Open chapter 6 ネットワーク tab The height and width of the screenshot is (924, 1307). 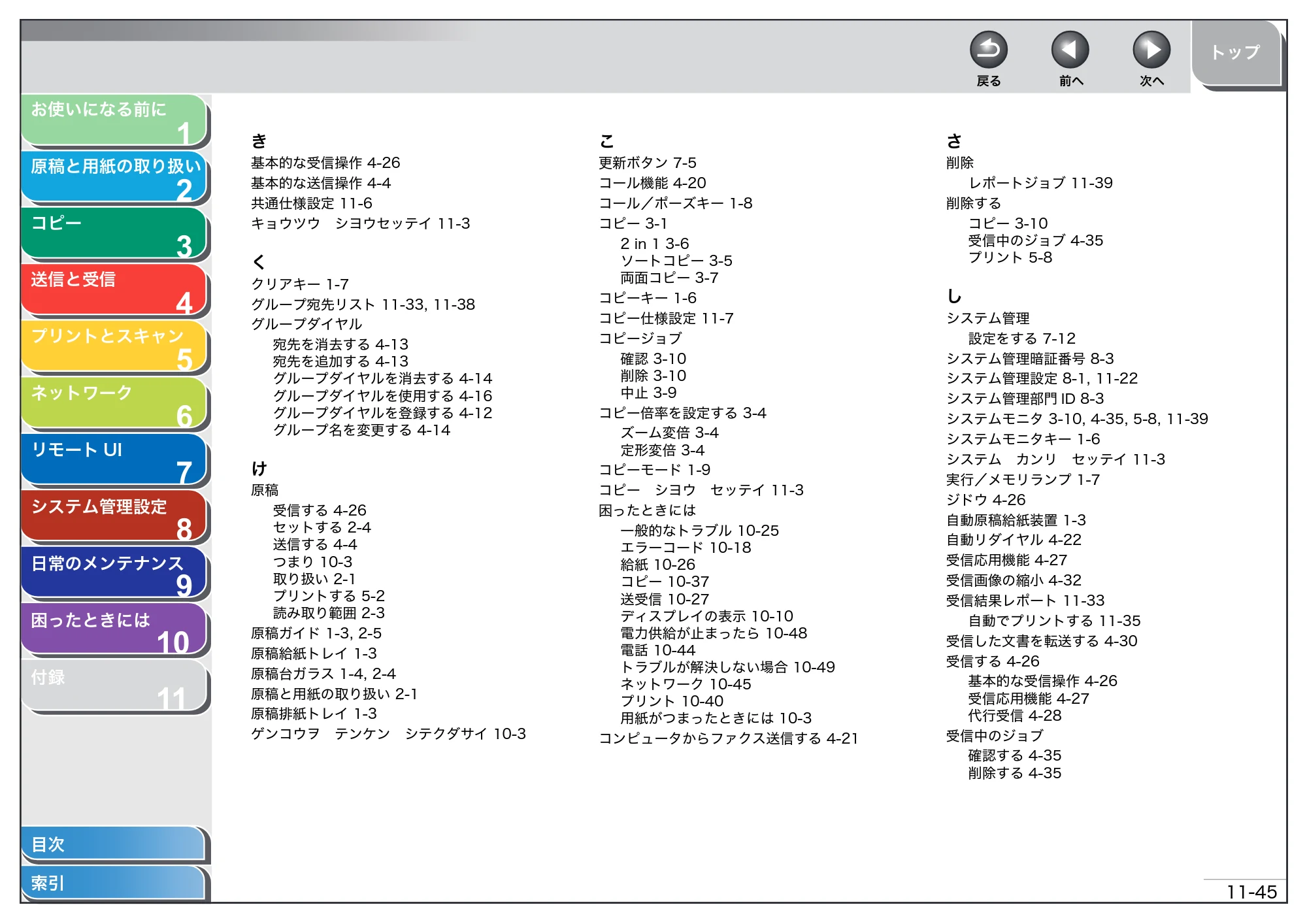tap(114, 404)
